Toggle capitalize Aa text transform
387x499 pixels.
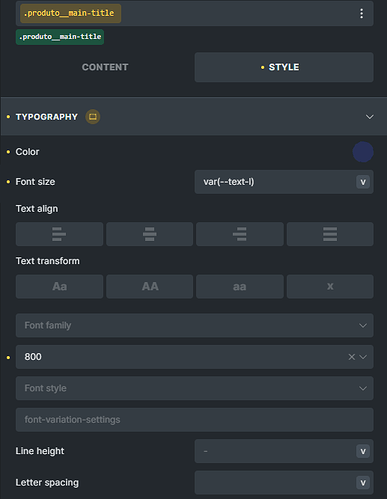59,286
